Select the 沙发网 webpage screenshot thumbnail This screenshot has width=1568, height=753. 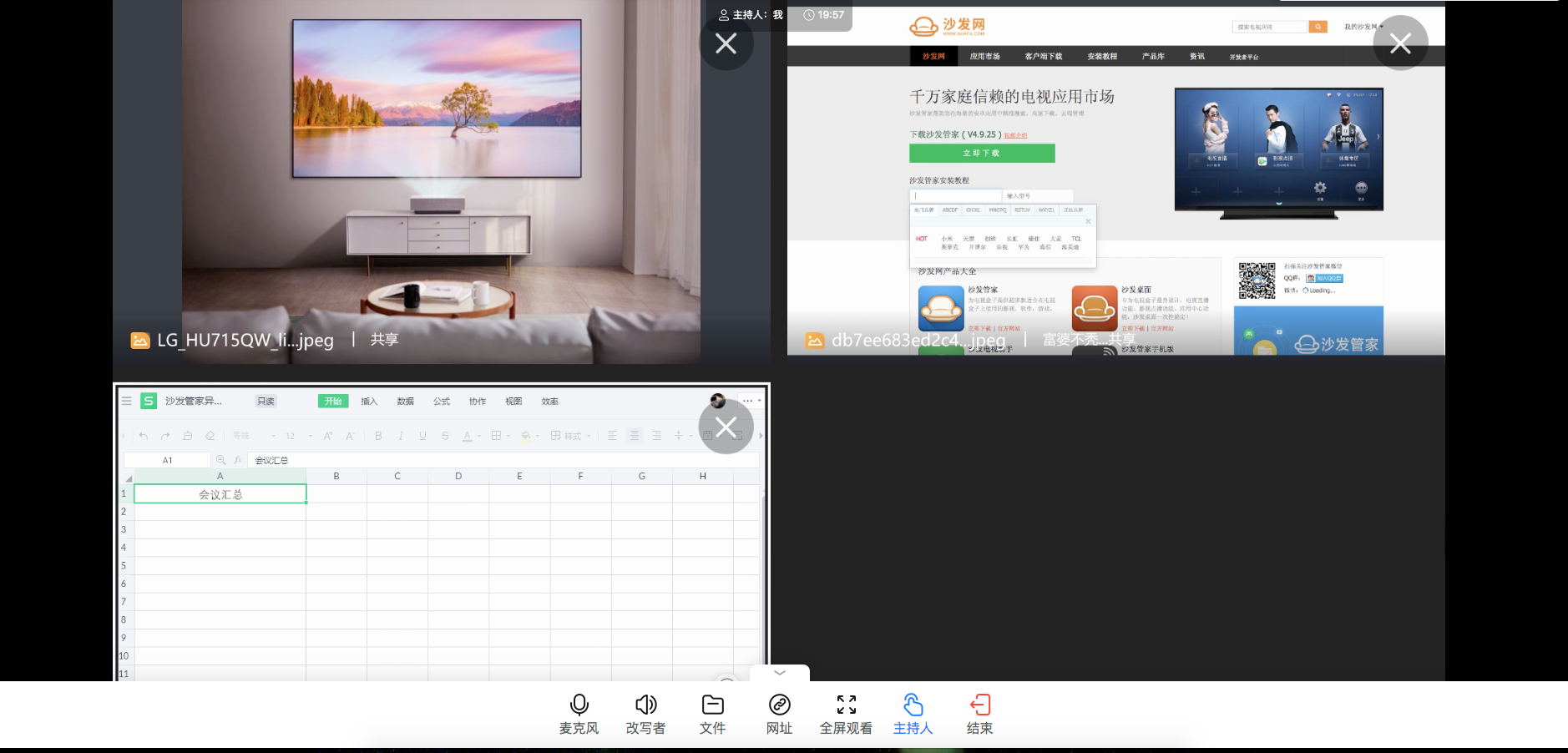click(1115, 180)
